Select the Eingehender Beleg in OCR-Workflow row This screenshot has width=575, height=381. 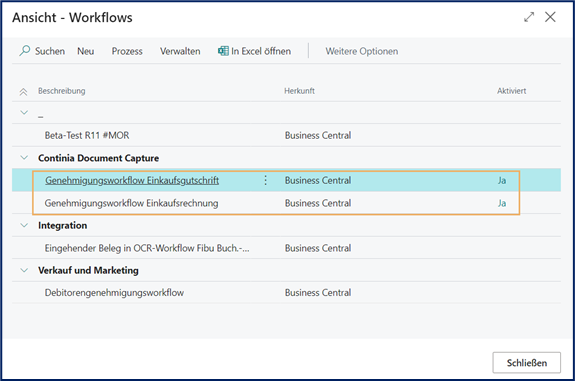click(286, 248)
